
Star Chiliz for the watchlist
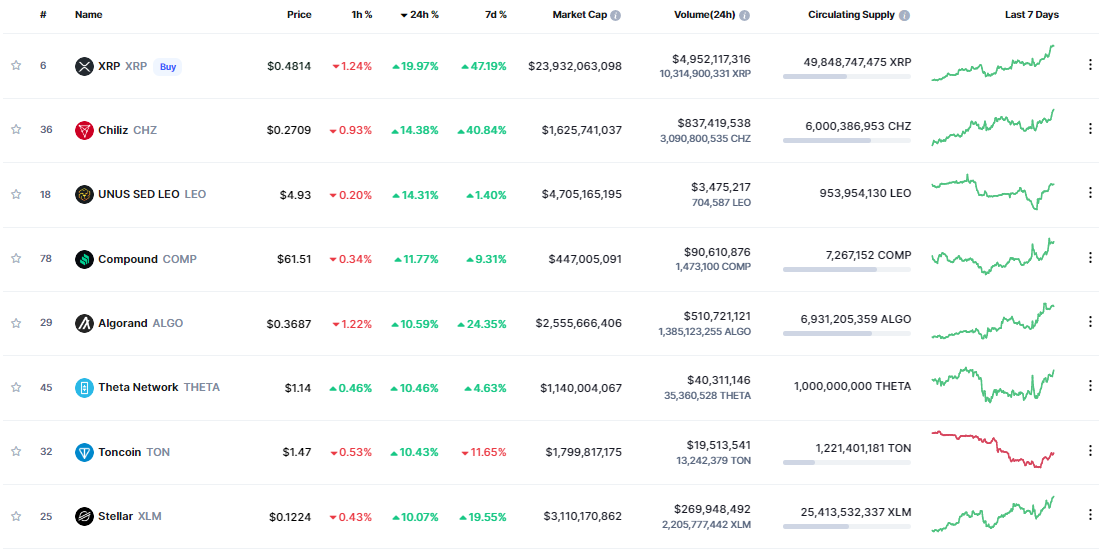(16, 129)
